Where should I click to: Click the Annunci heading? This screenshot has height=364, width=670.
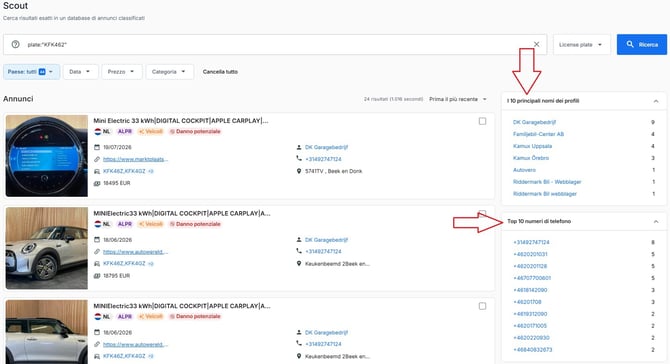[x=18, y=99]
